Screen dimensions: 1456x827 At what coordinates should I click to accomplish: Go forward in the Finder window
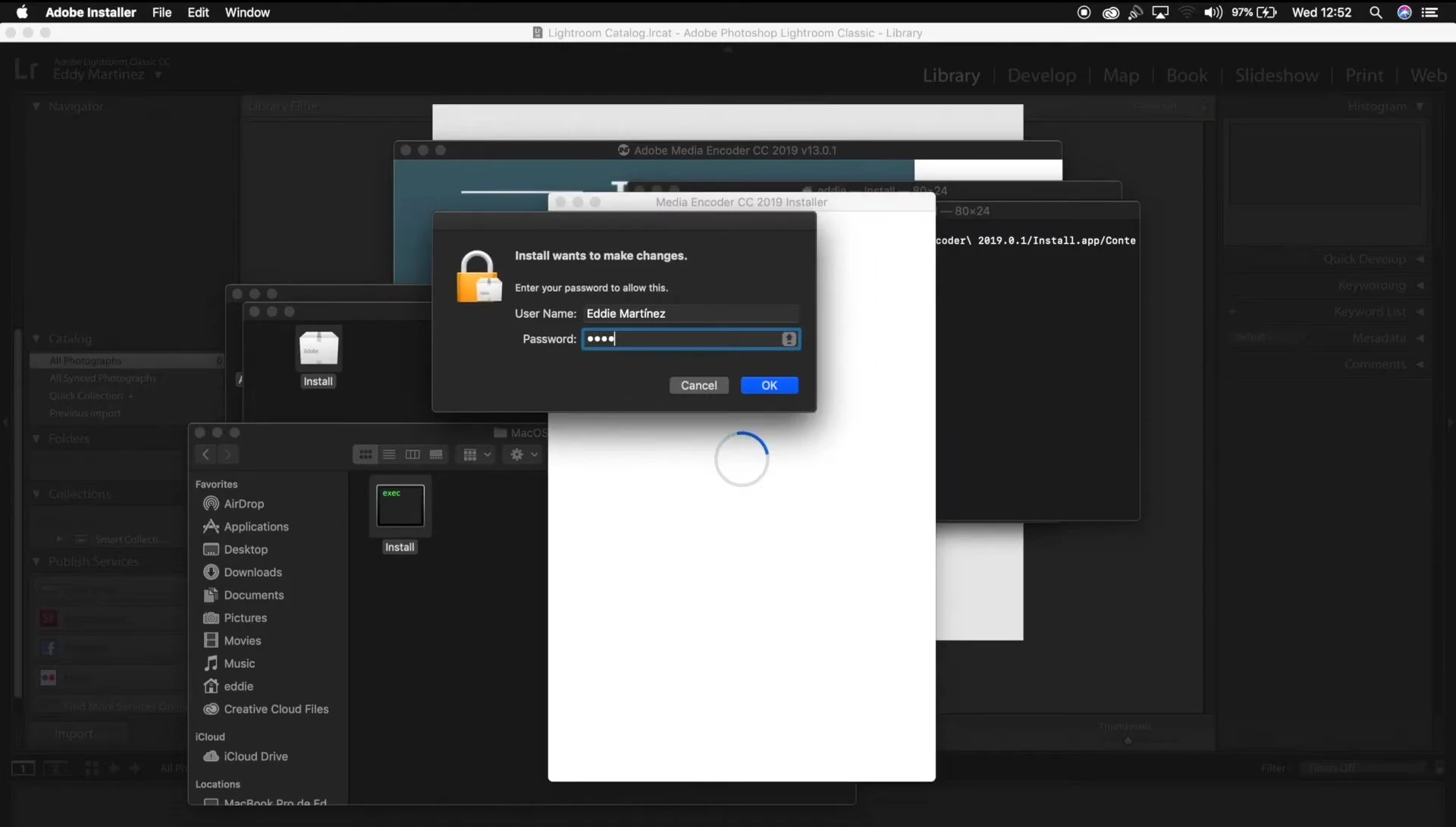[227, 454]
